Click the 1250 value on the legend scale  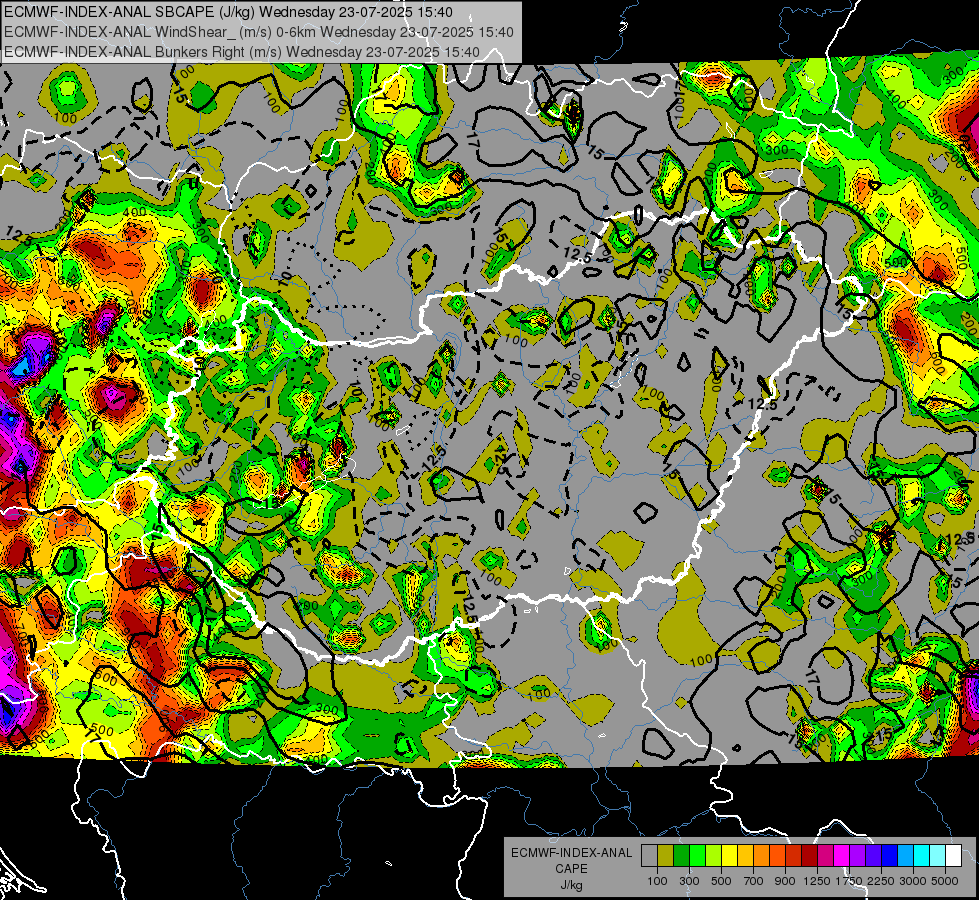click(817, 881)
